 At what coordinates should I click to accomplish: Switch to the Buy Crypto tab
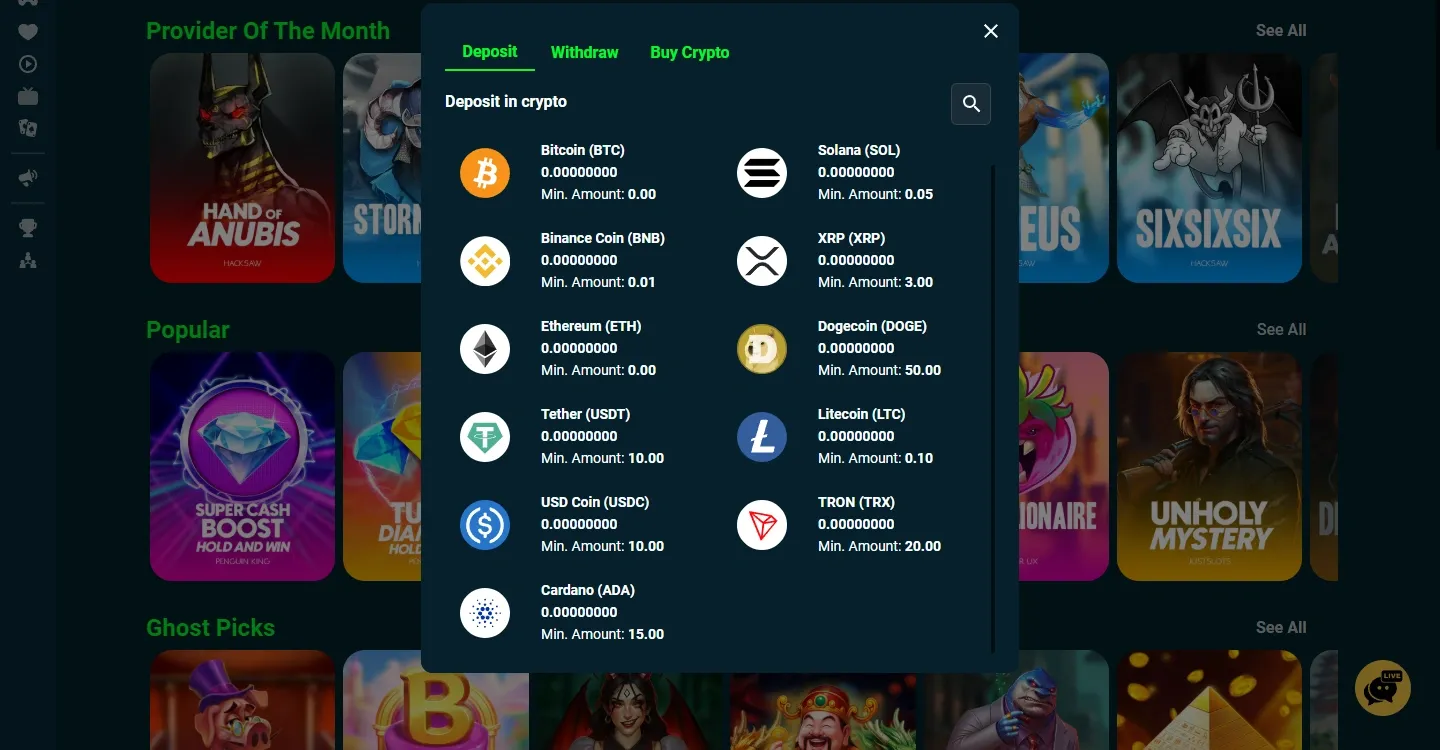click(x=690, y=52)
